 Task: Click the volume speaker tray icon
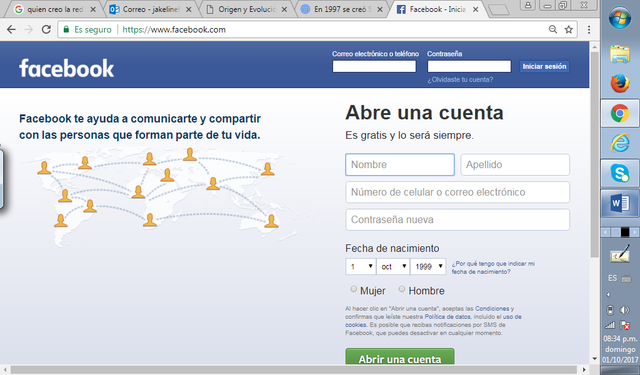point(624,310)
